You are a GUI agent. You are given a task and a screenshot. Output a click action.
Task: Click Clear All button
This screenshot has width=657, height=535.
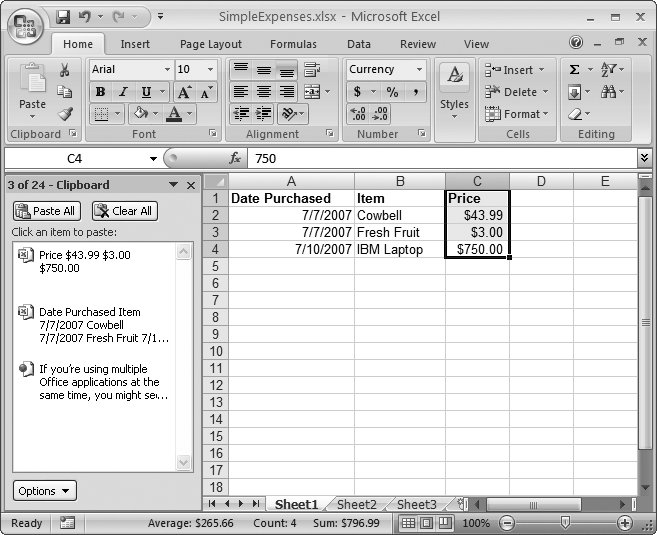(125, 211)
